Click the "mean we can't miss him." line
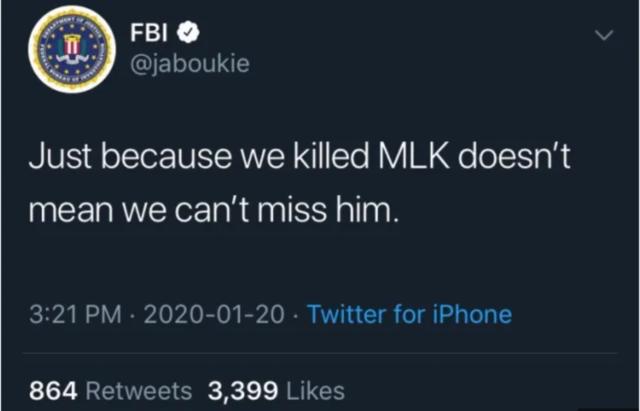Screen dimensions: 640x411 click(213, 210)
